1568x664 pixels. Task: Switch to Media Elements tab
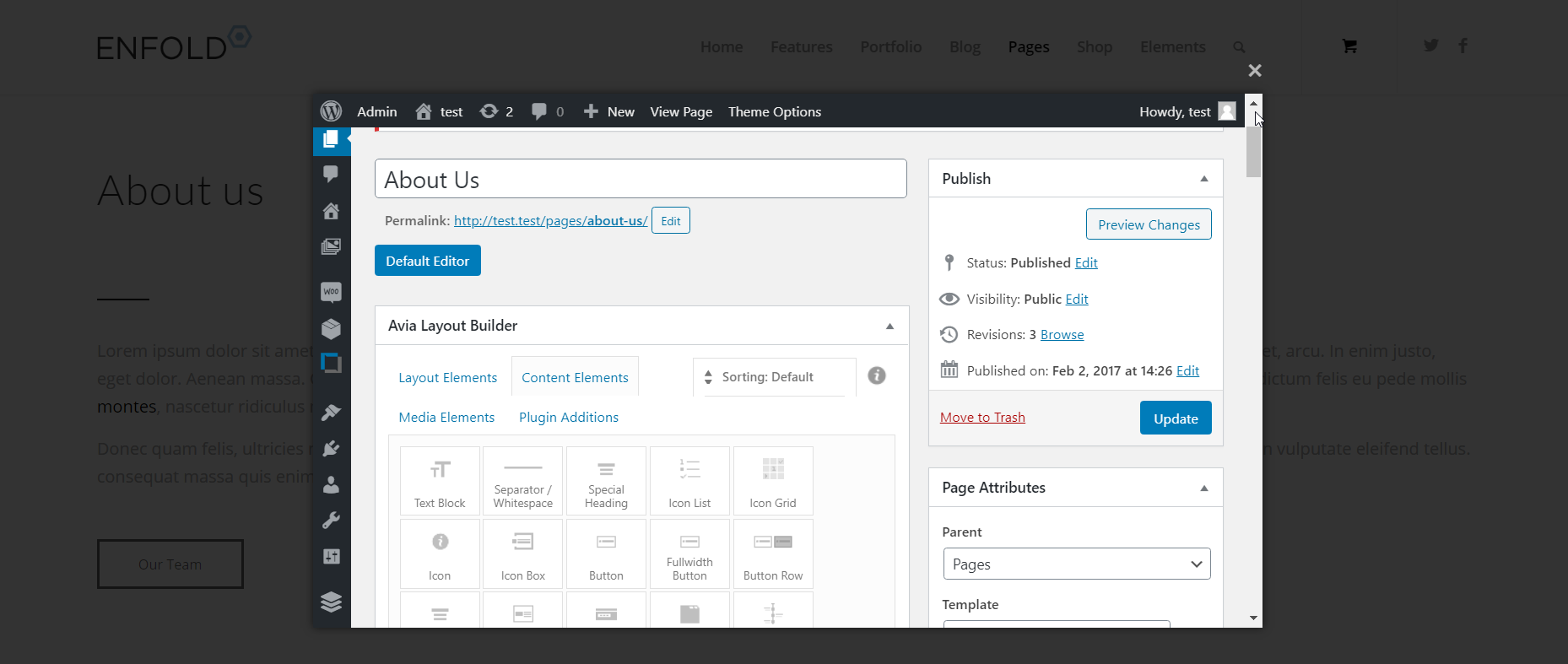tap(446, 418)
